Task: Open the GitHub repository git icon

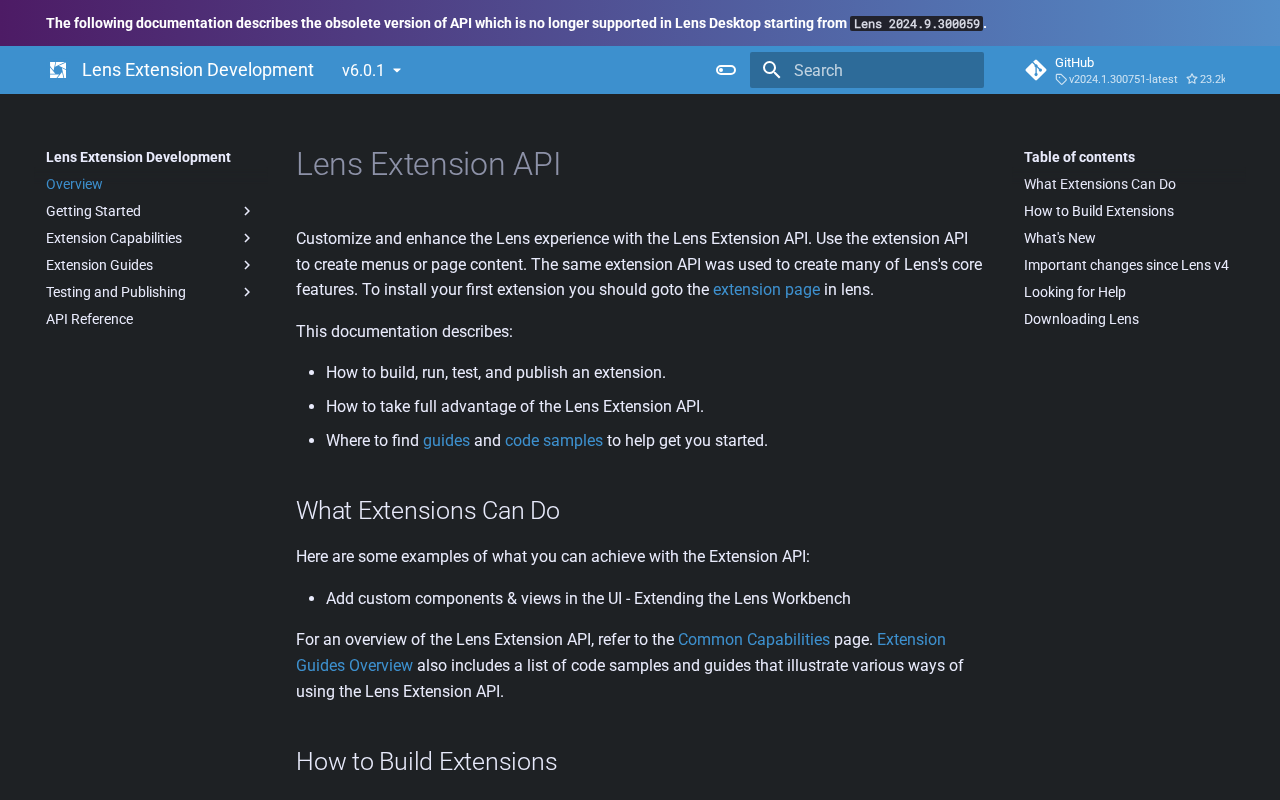Action: tap(1036, 70)
